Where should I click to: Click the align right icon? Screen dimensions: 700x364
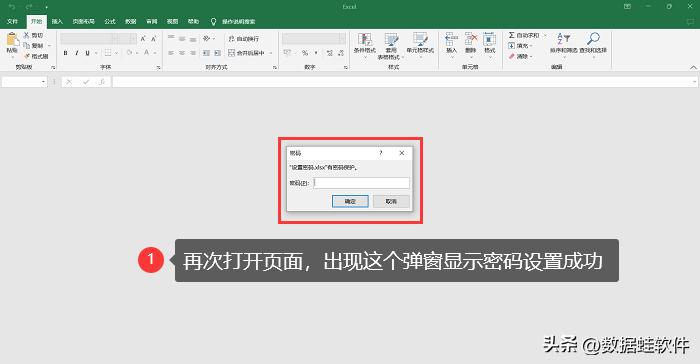coord(193,53)
